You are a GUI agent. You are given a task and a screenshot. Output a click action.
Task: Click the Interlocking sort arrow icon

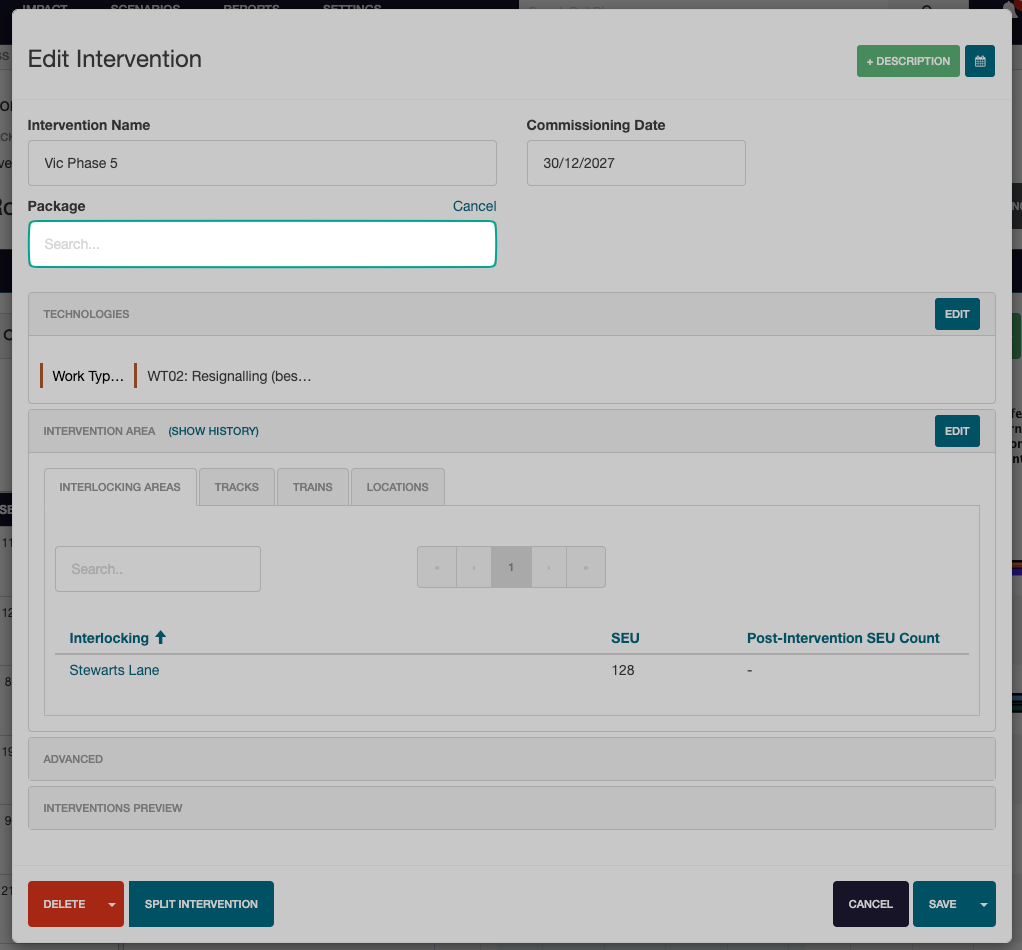(161, 638)
